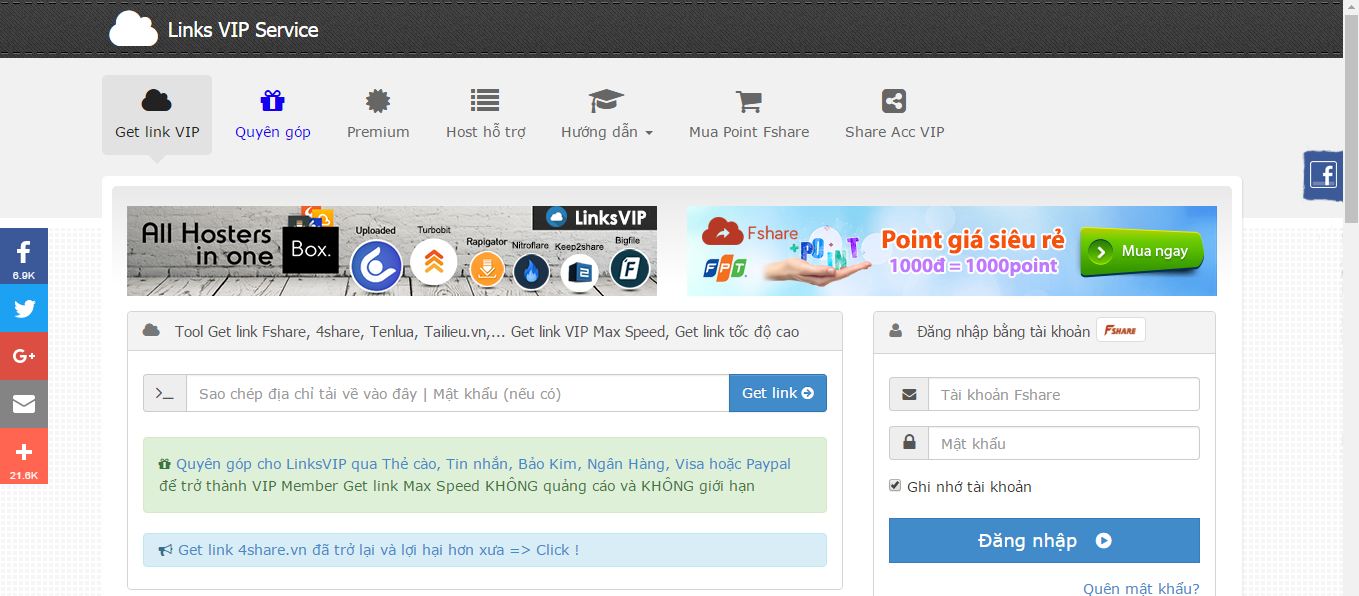This screenshot has height=596, width=1359.
Task: Click the Rapidgator host logo in banner
Action: (x=487, y=270)
